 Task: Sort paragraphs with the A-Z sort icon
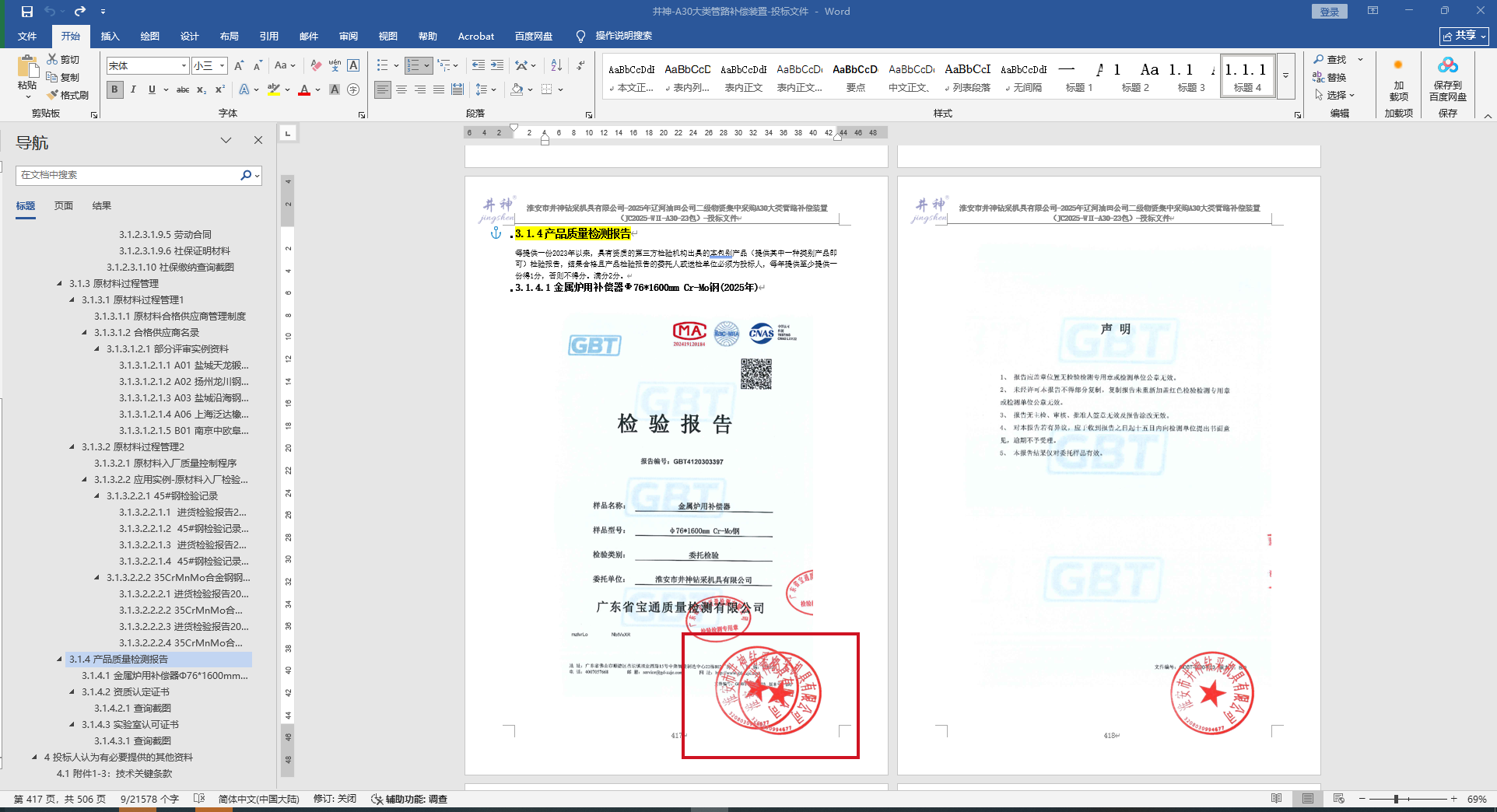tap(556, 66)
